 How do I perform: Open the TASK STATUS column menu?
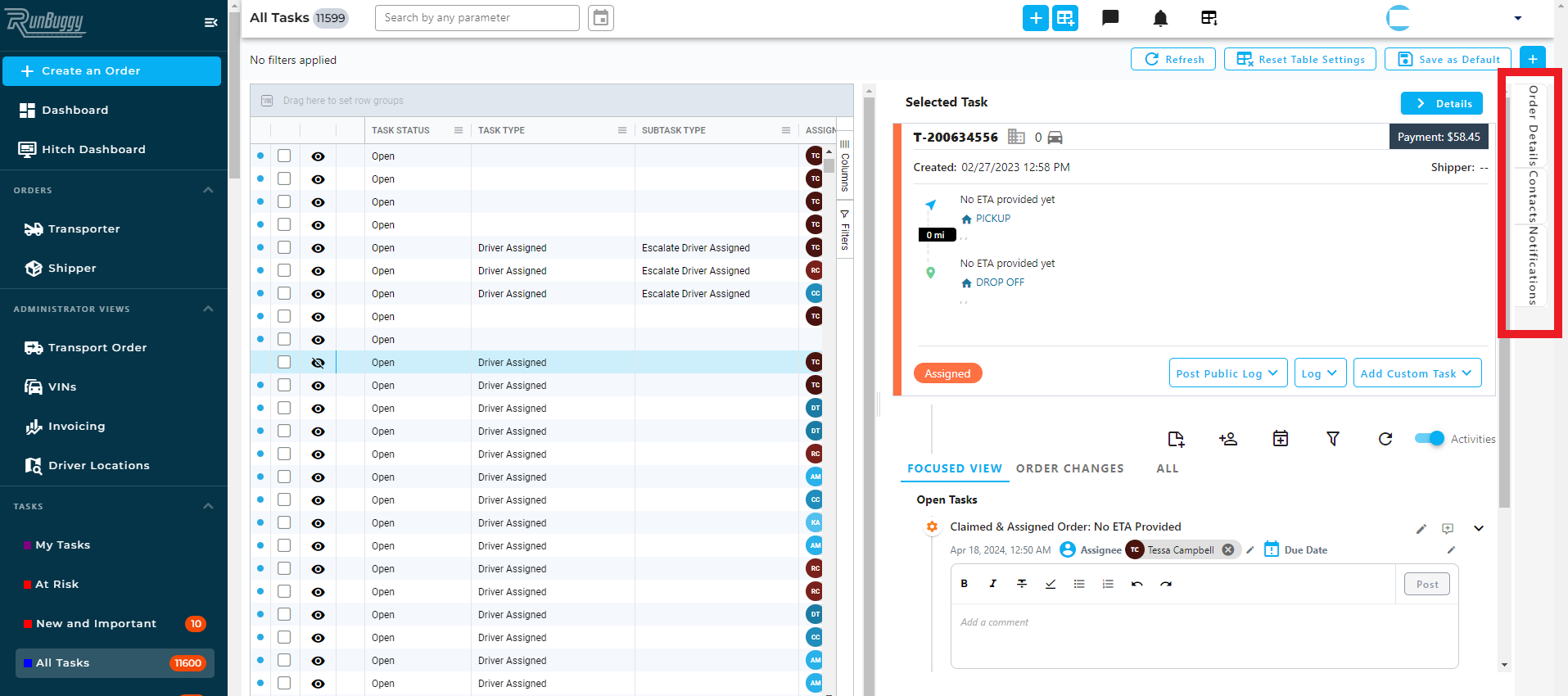(459, 130)
